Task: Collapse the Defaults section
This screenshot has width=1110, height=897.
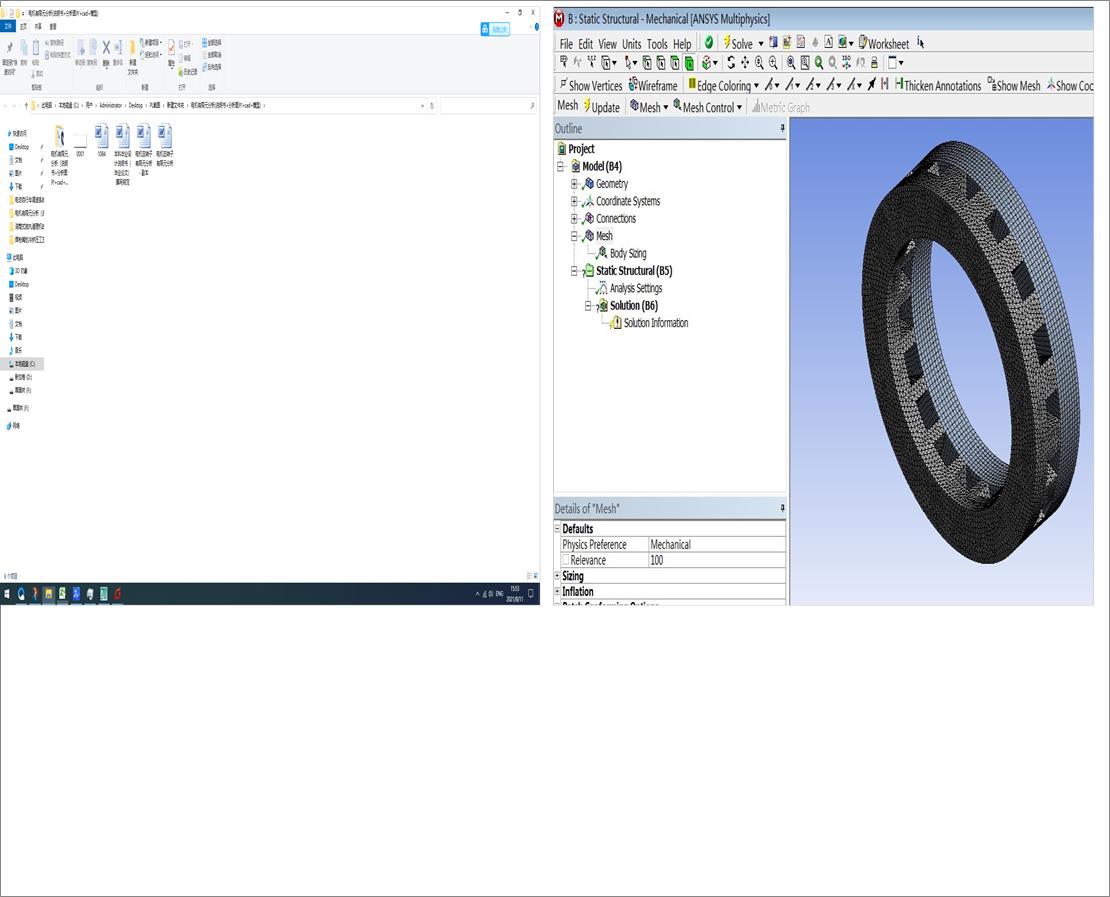Action: [x=557, y=529]
